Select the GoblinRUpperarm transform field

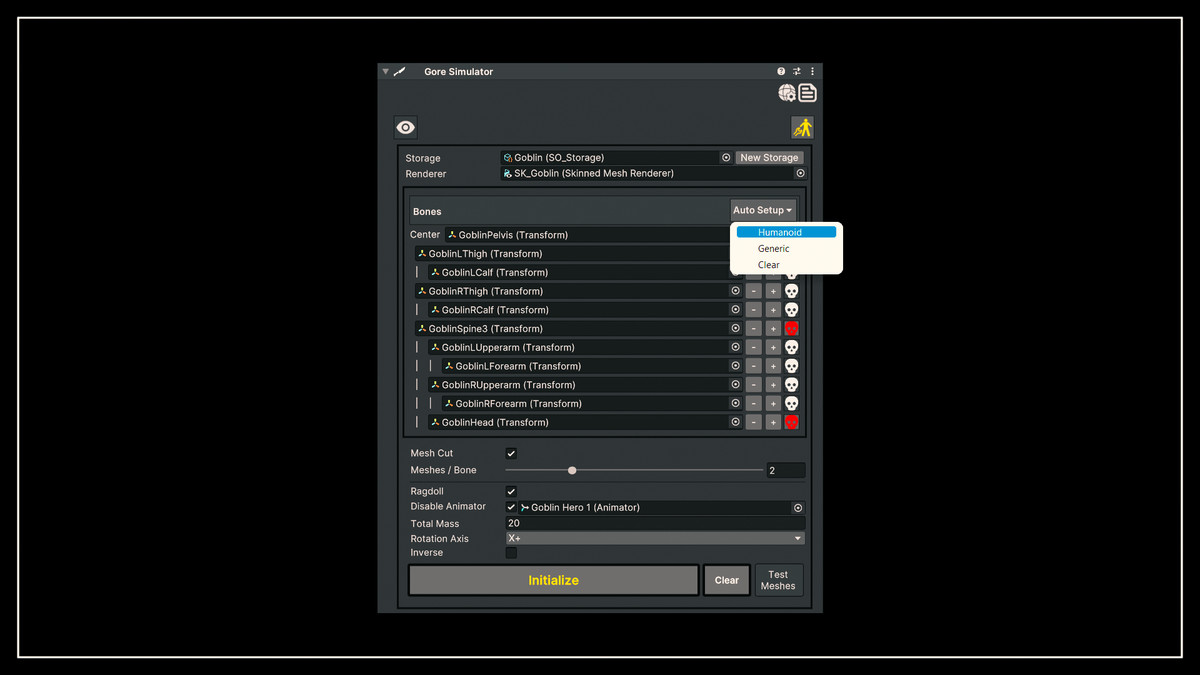(x=585, y=385)
